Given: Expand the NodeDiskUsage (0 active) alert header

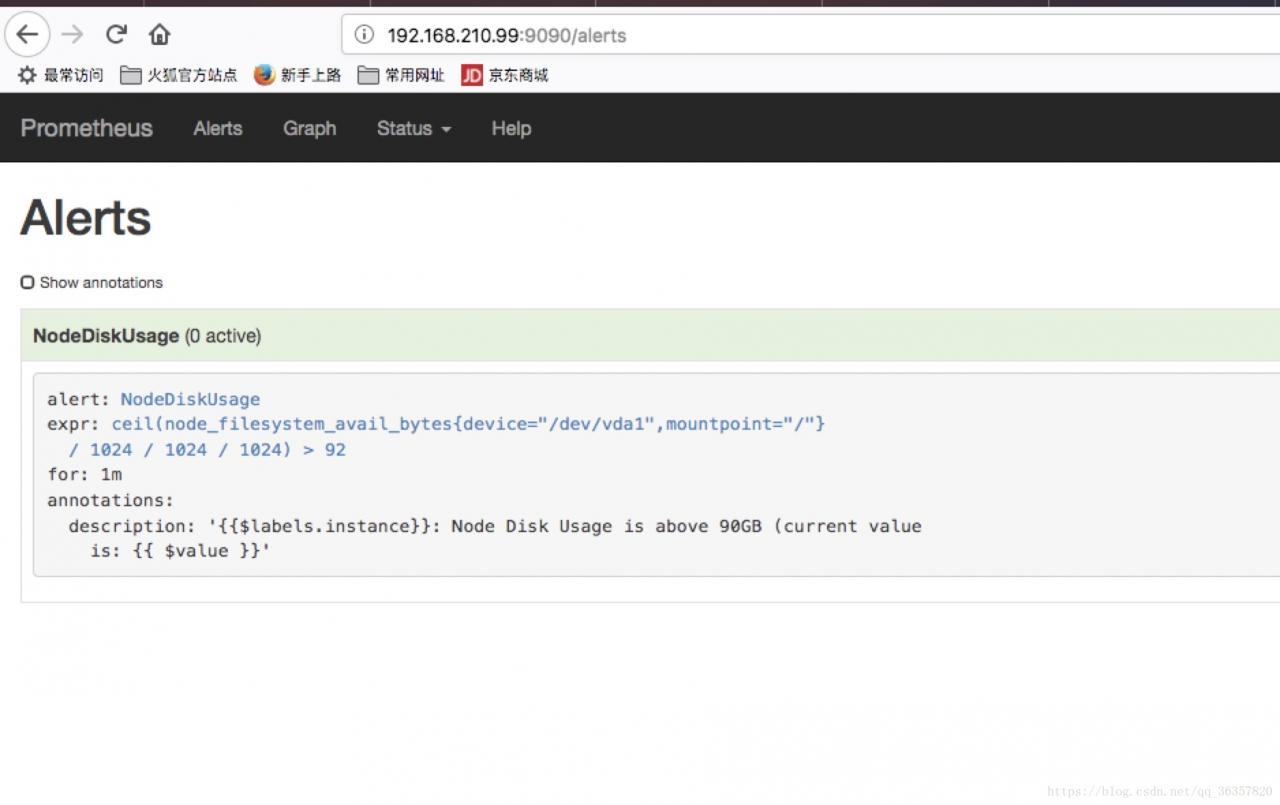Looking at the screenshot, I should coord(650,336).
